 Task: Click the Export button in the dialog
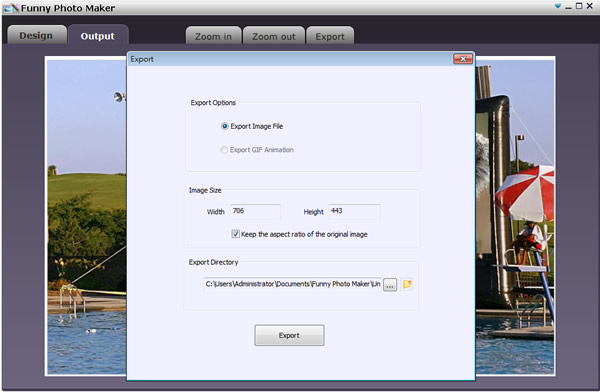(289, 335)
